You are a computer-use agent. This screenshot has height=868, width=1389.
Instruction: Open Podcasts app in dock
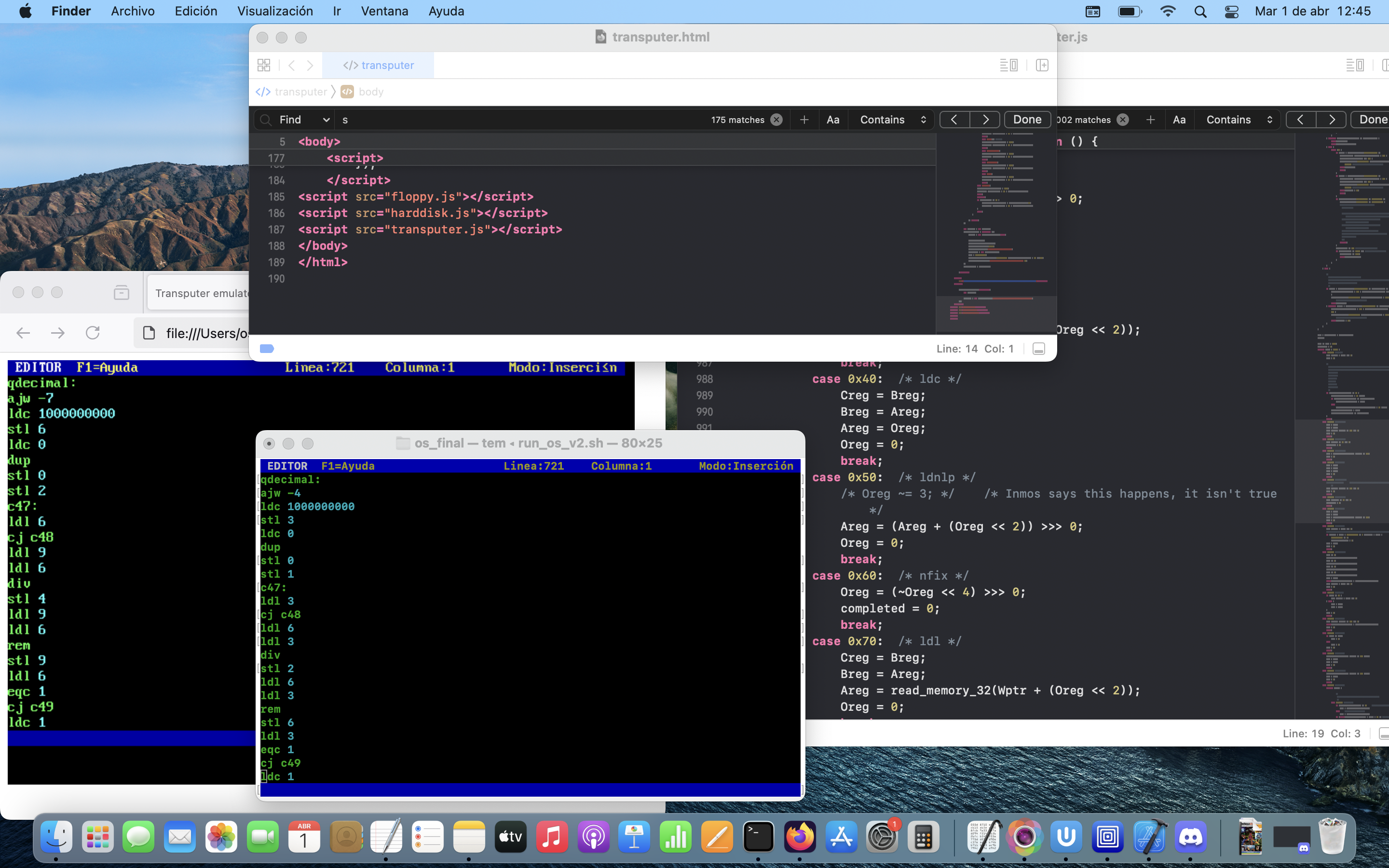pyautogui.click(x=594, y=837)
